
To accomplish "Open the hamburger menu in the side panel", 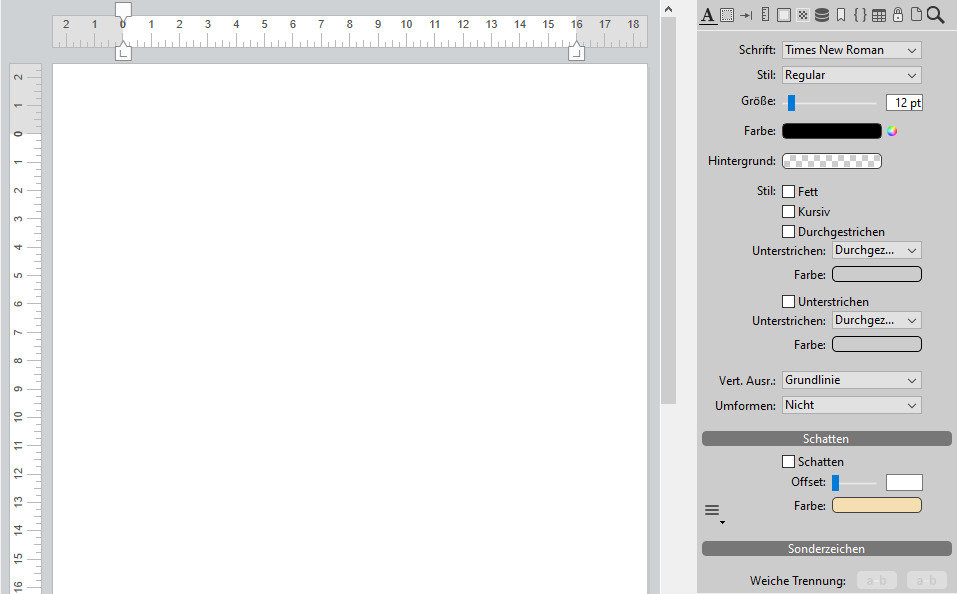I will [712, 511].
